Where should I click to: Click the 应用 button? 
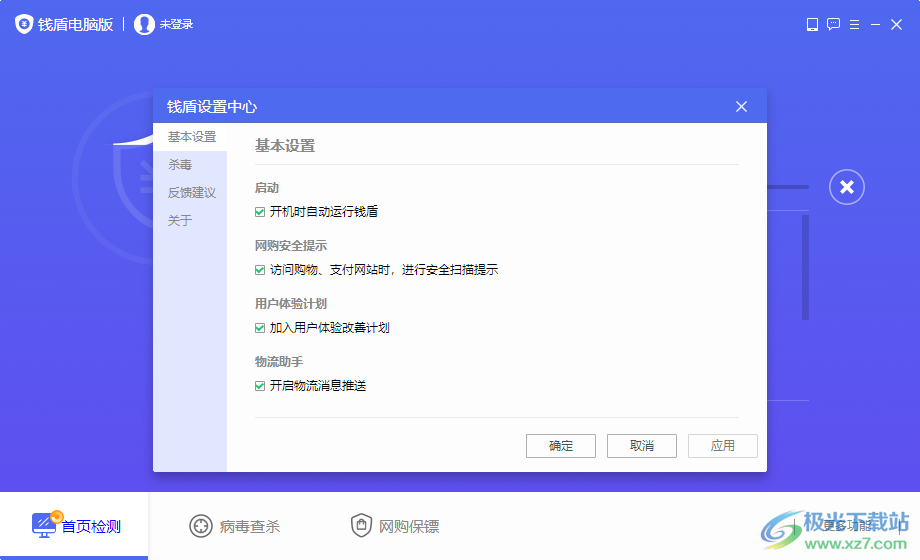point(723,446)
